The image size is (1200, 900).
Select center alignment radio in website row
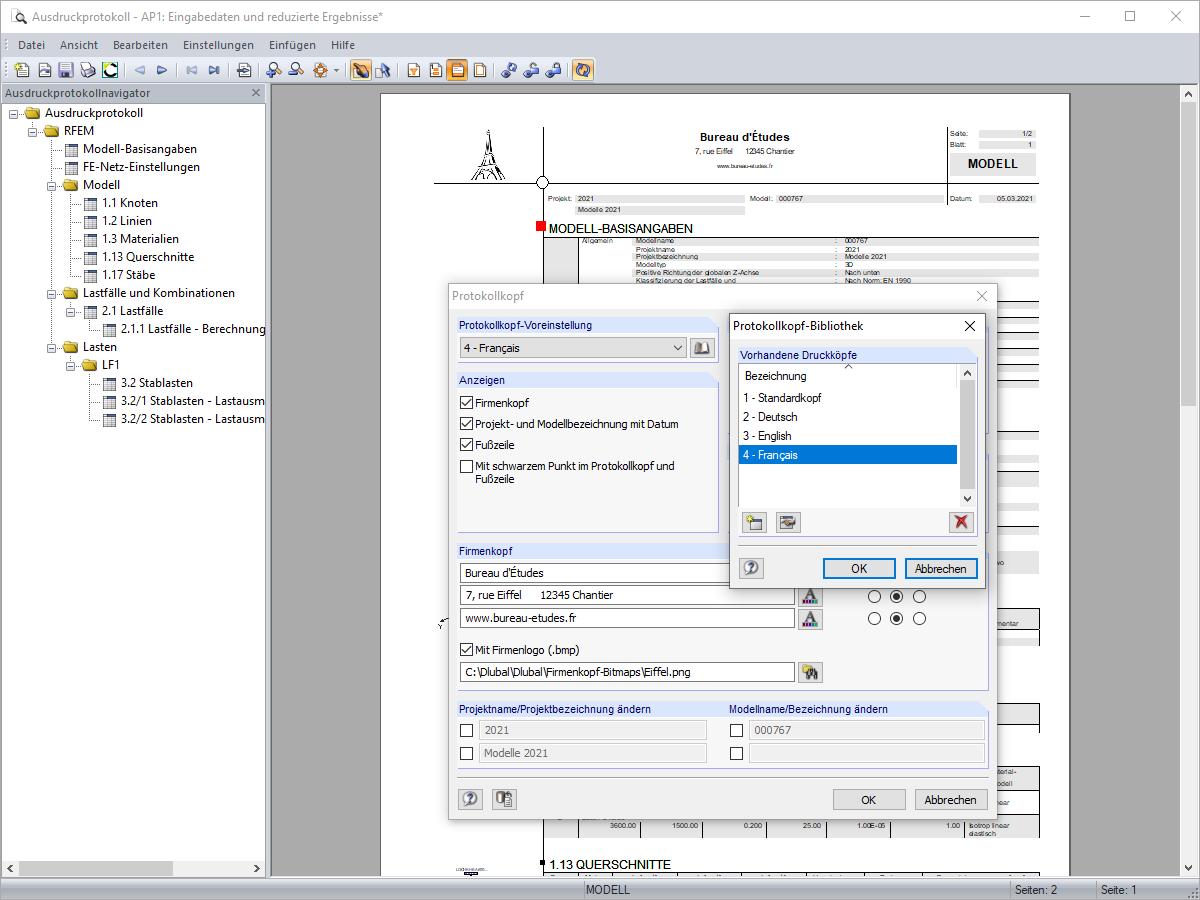897,619
